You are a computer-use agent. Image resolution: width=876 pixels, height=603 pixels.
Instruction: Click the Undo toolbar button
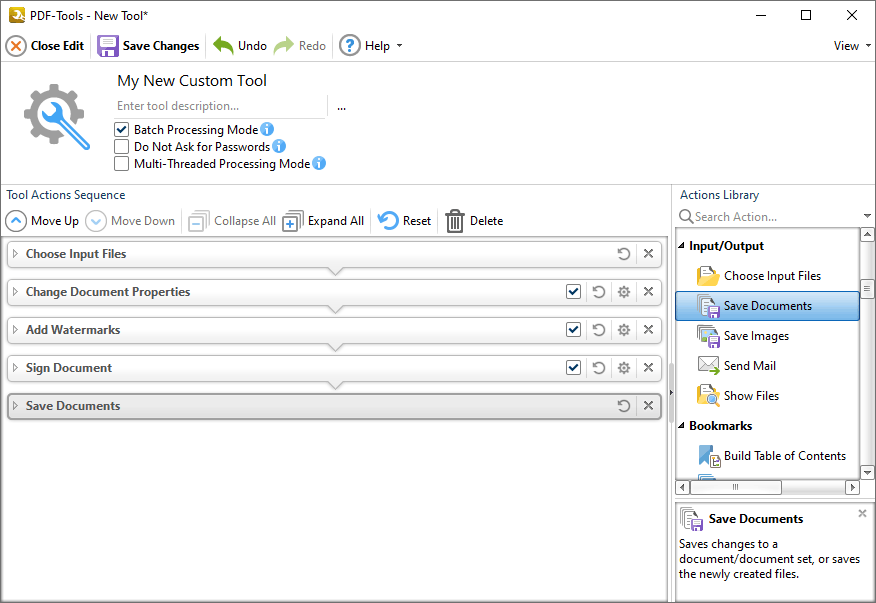[x=239, y=45]
